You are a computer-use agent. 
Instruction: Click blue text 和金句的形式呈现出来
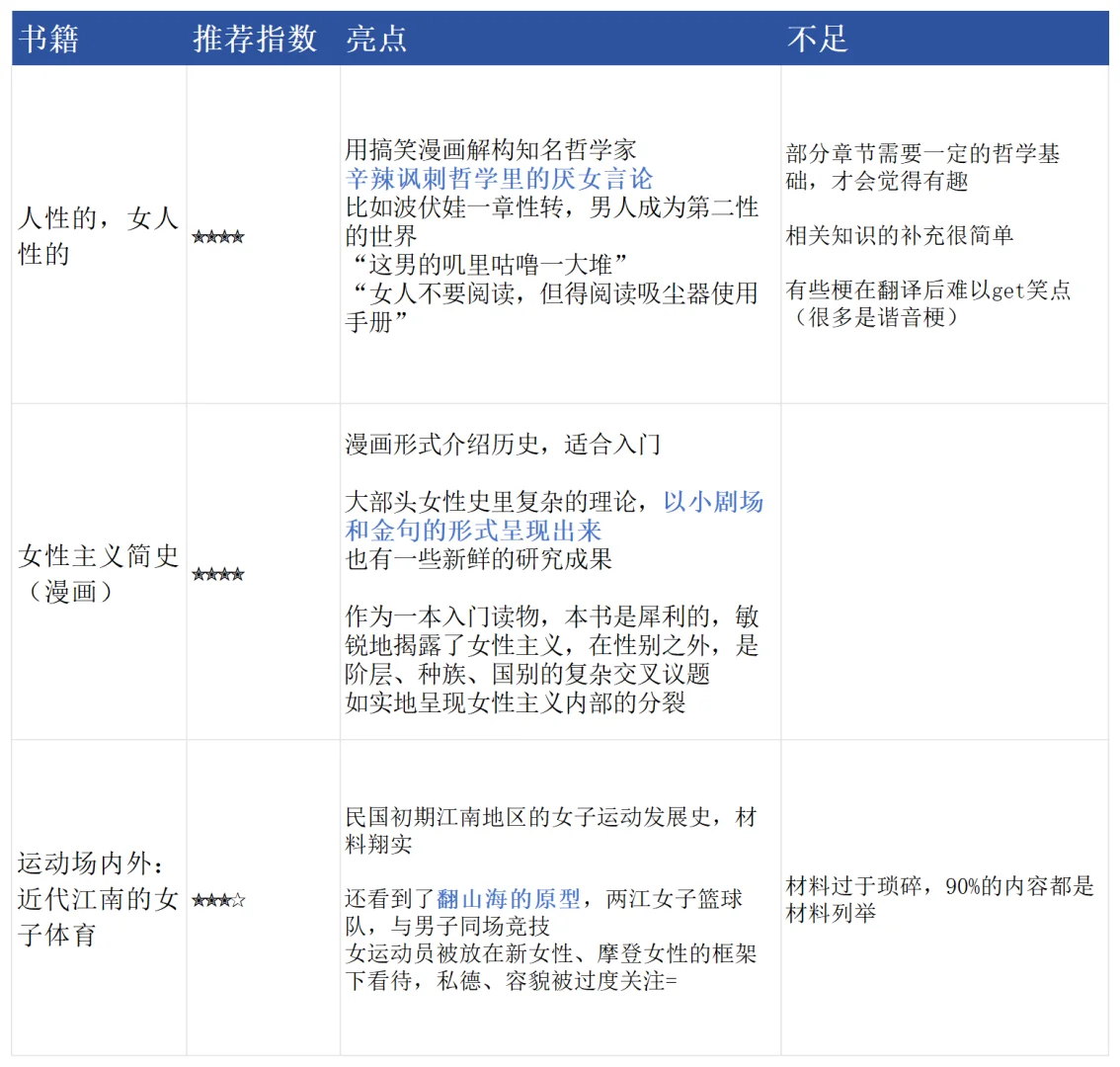(473, 531)
